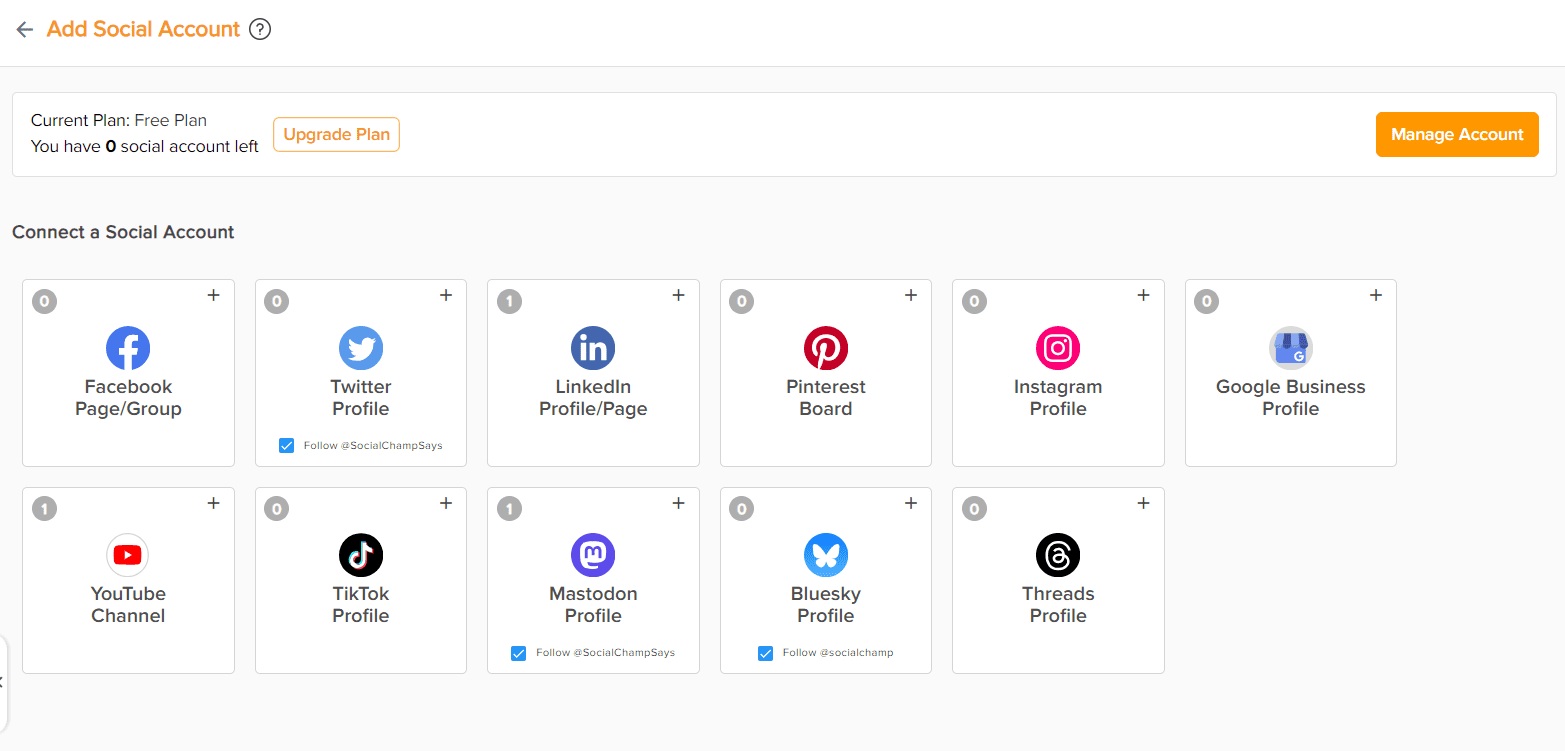Toggle Follow @SocialChampSays checkbox under Mastodon
This screenshot has height=751, width=1565.
[518, 653]
